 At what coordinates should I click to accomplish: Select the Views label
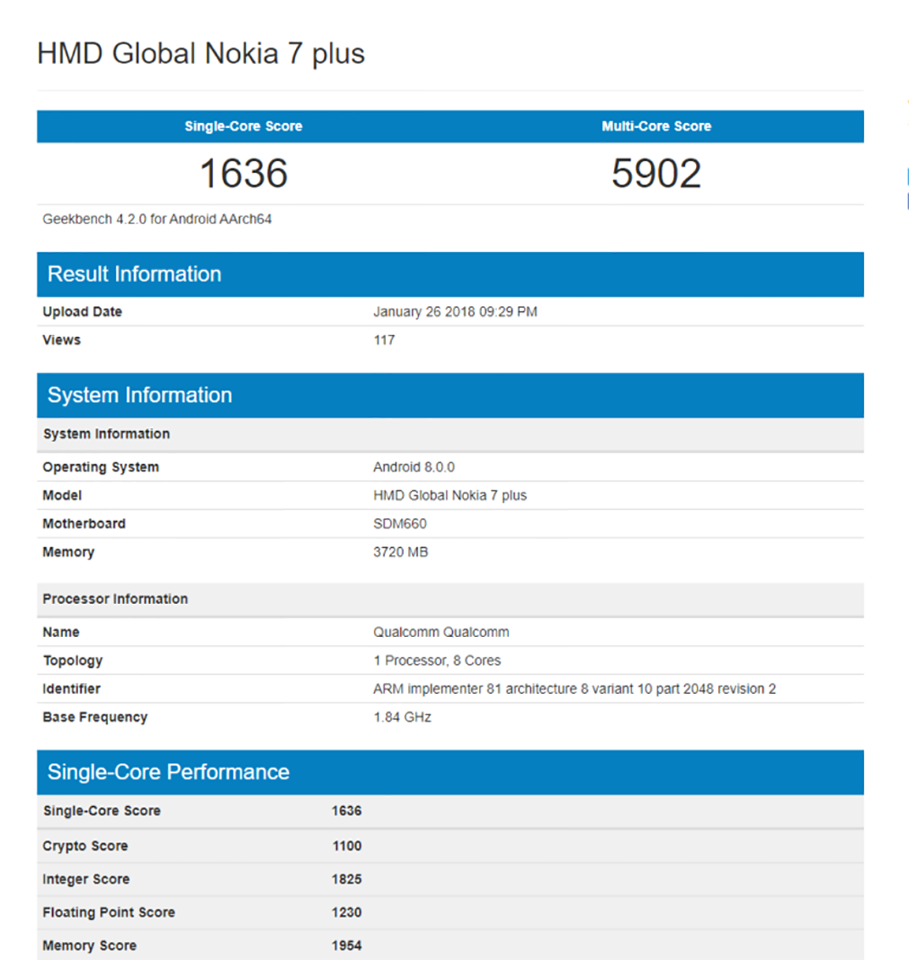(61, 340)
